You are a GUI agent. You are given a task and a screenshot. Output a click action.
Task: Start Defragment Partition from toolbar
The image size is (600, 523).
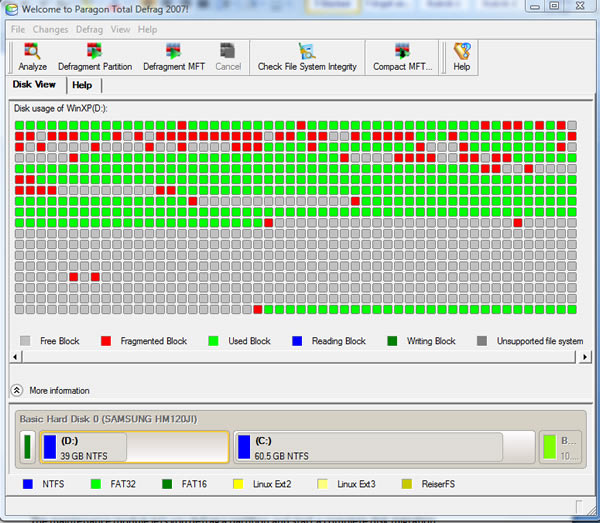(x=95, y=57)
